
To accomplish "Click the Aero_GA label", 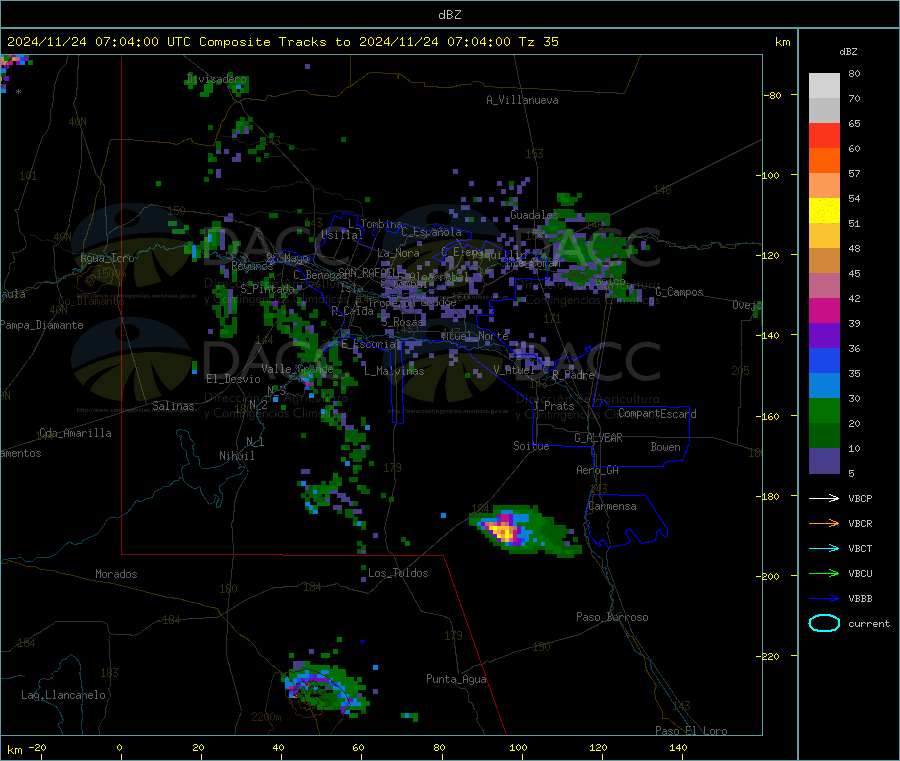I will [598, 470].
